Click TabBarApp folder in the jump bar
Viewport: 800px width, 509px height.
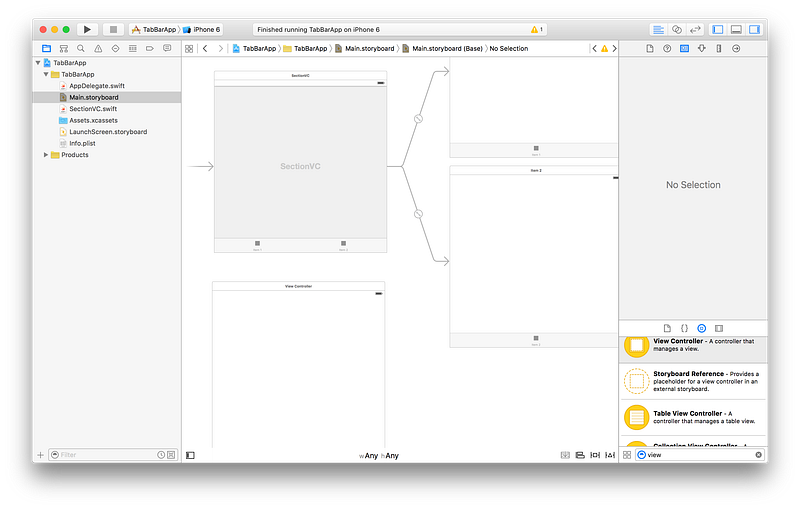[305, 48]
